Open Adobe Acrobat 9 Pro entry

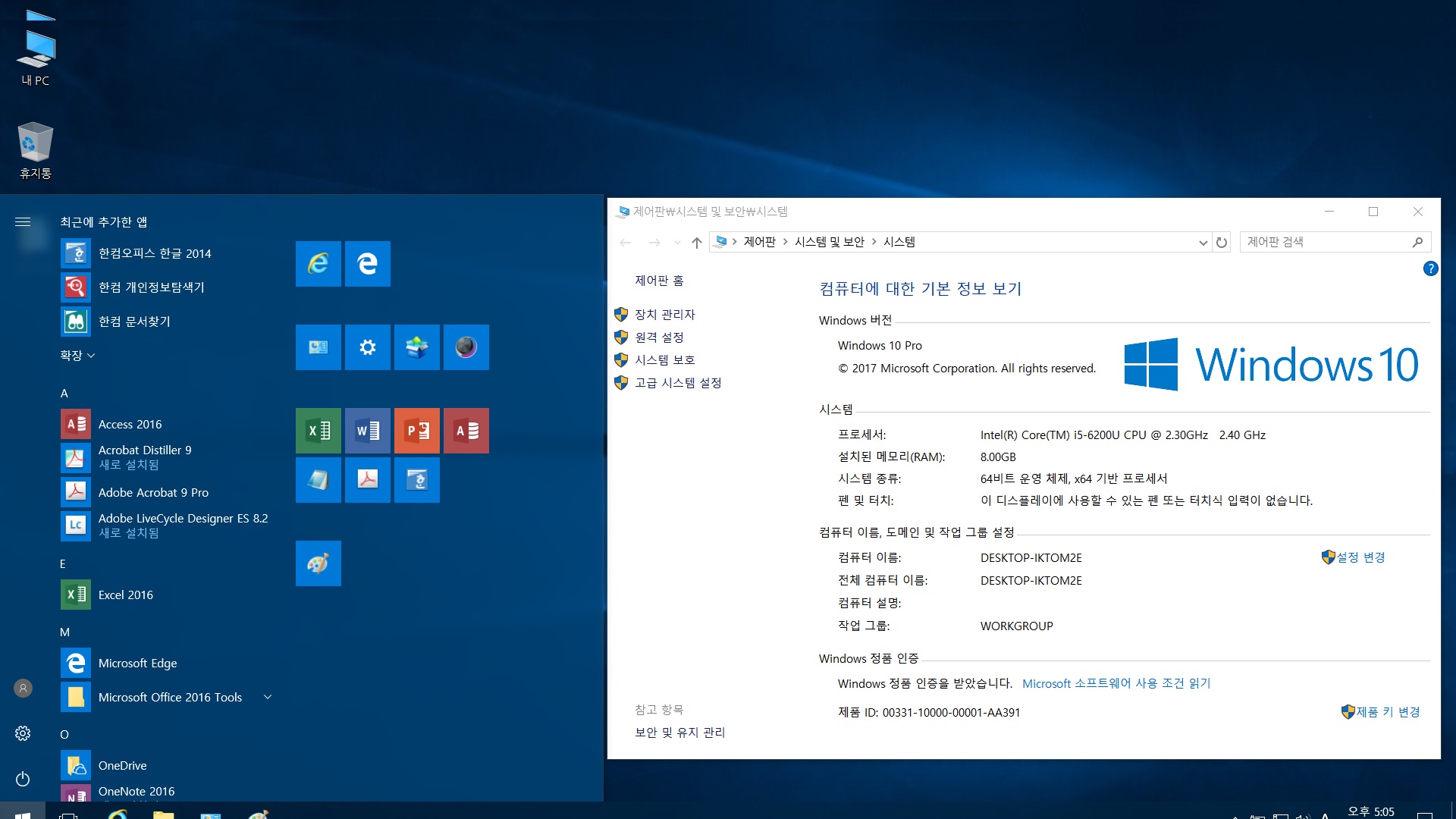[167, 492]
